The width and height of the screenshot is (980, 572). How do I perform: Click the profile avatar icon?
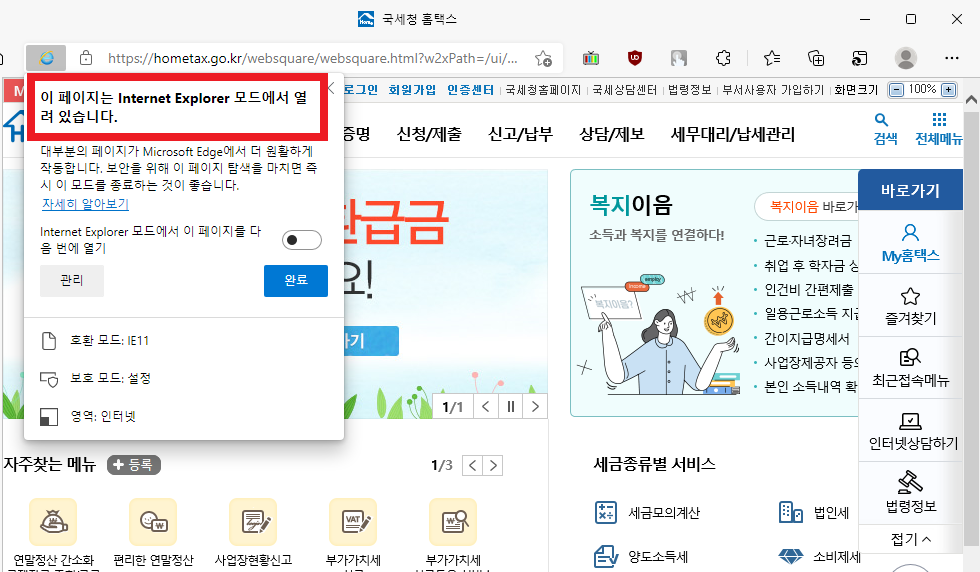click(x=906, y=58)
